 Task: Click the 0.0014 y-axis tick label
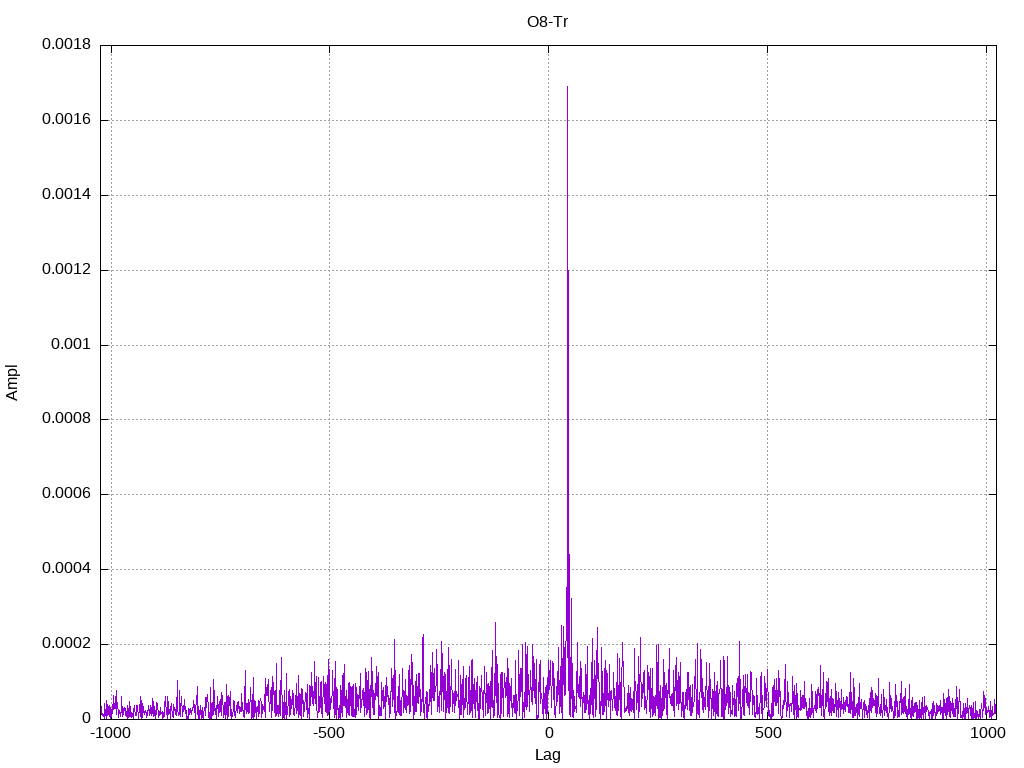click(66, 195)
